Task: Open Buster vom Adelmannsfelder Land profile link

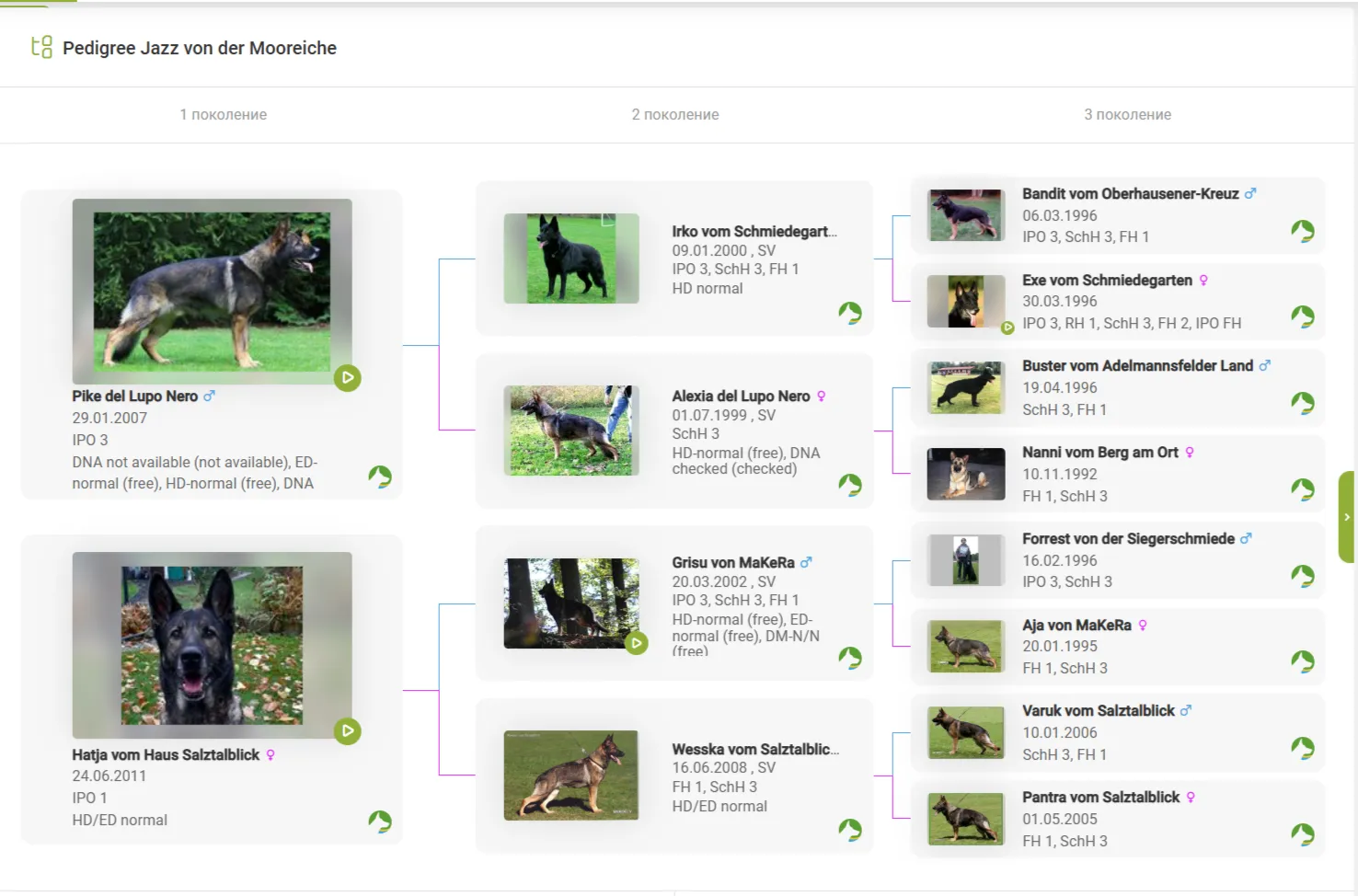Action: [x=1137, y=366]
